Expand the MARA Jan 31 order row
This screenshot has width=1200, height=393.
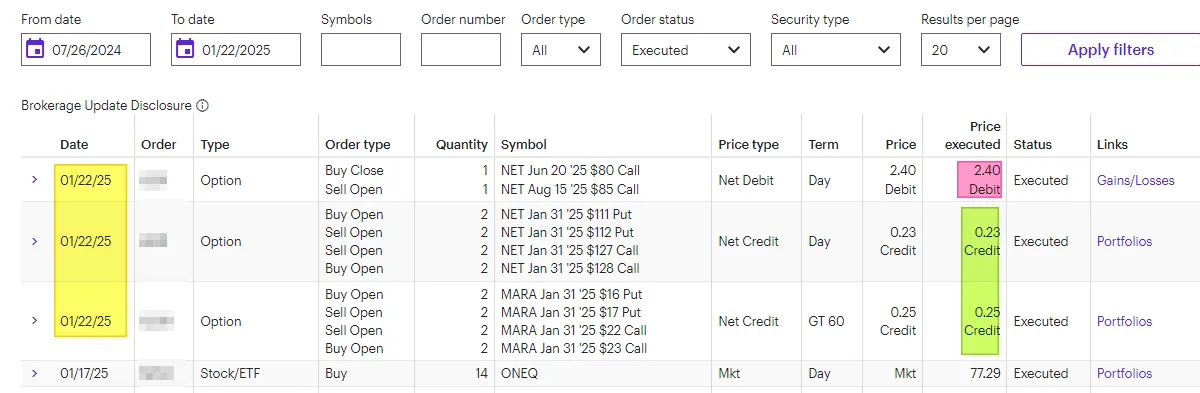[34, 321]
